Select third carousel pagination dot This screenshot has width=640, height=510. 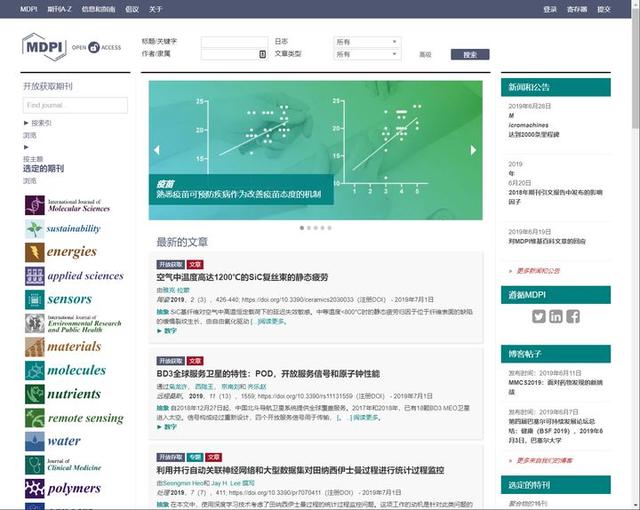[316, 228]
